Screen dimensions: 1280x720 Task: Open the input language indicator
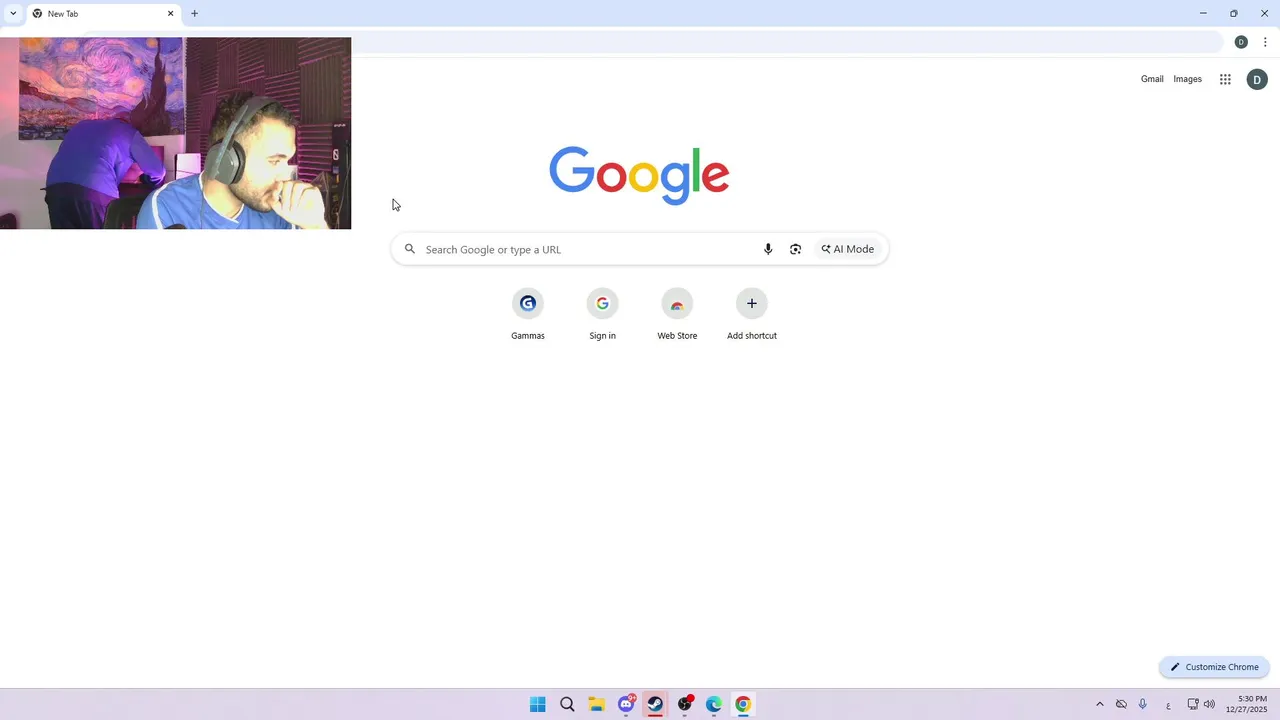click(x=1168, y=705)
